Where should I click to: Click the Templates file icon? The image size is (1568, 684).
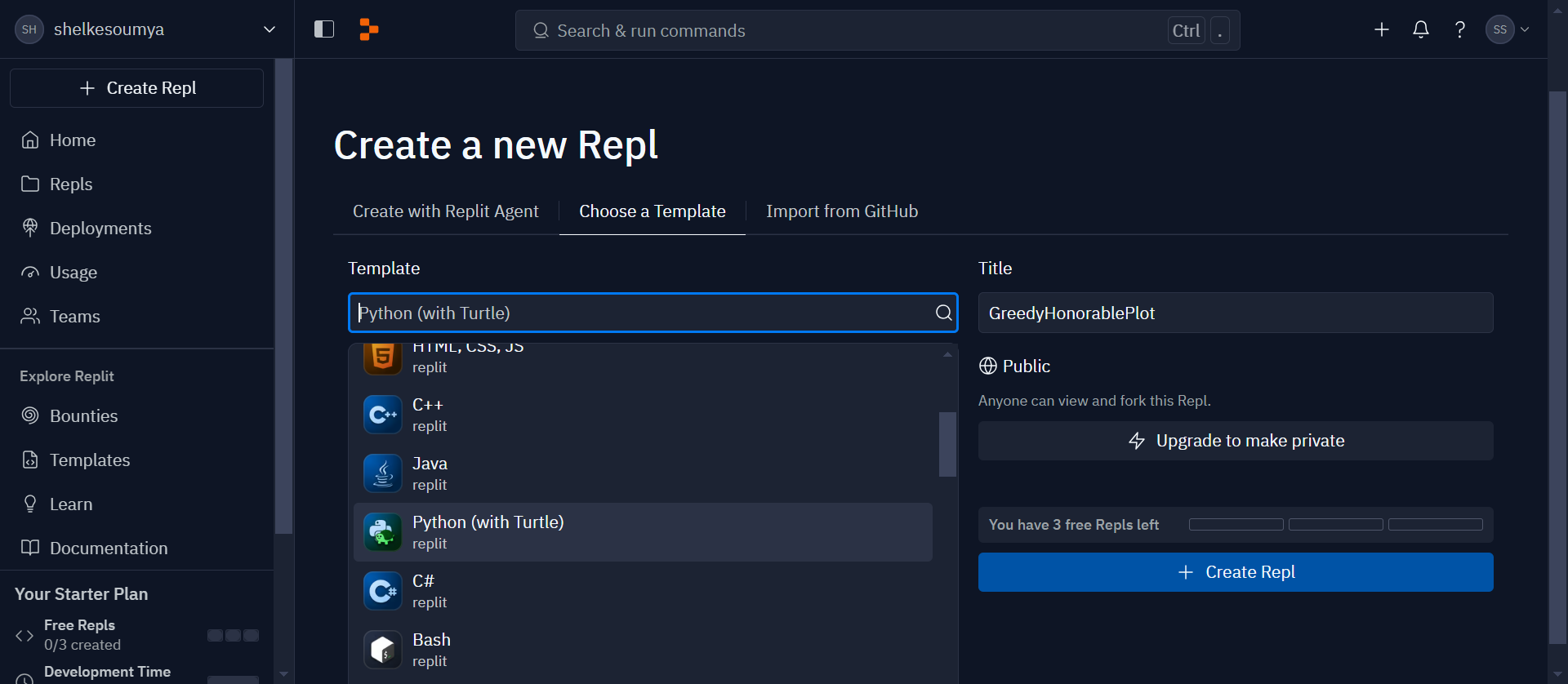pyautogui.click(x=30, y=460)
